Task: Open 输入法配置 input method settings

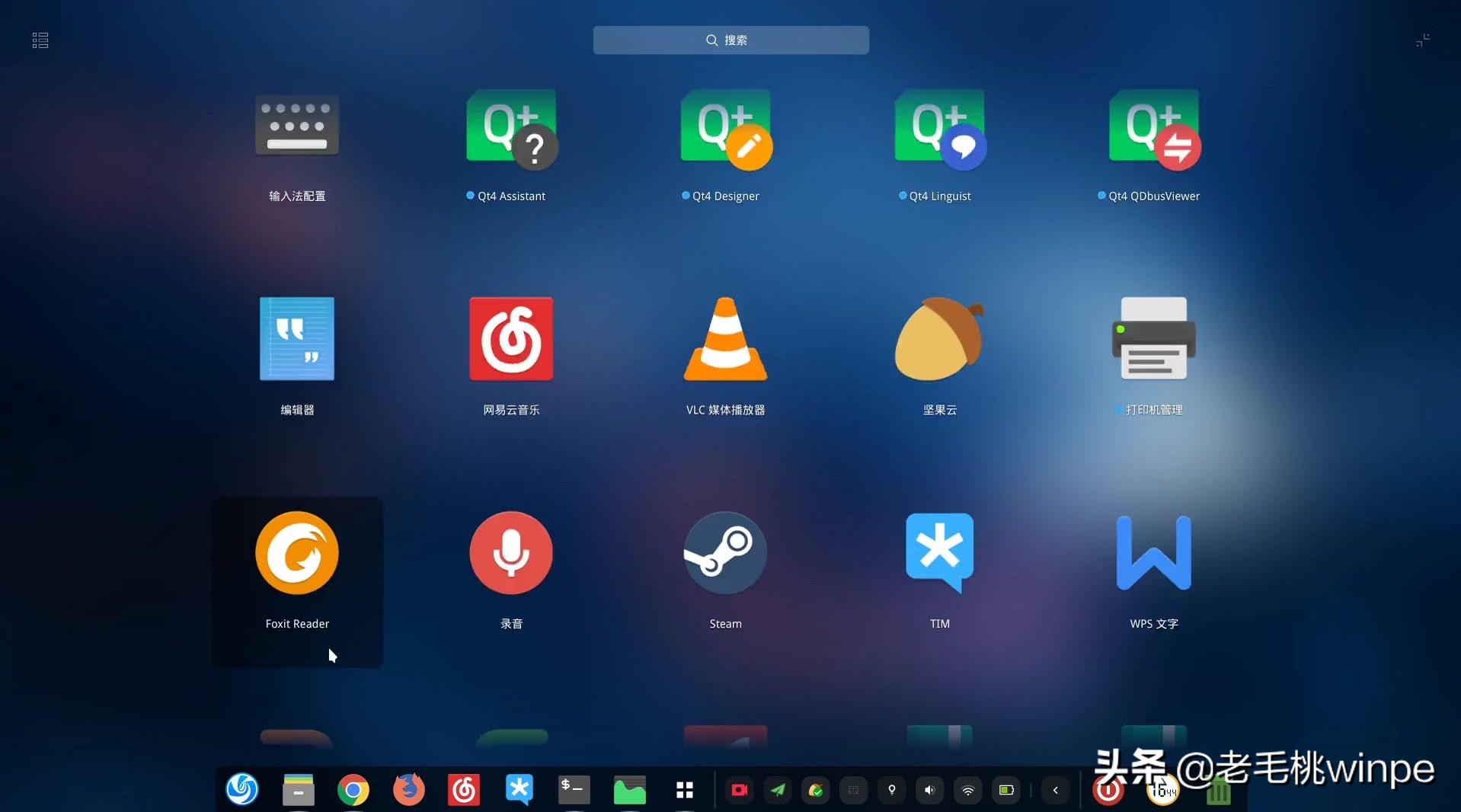Action: click(296, 126)
